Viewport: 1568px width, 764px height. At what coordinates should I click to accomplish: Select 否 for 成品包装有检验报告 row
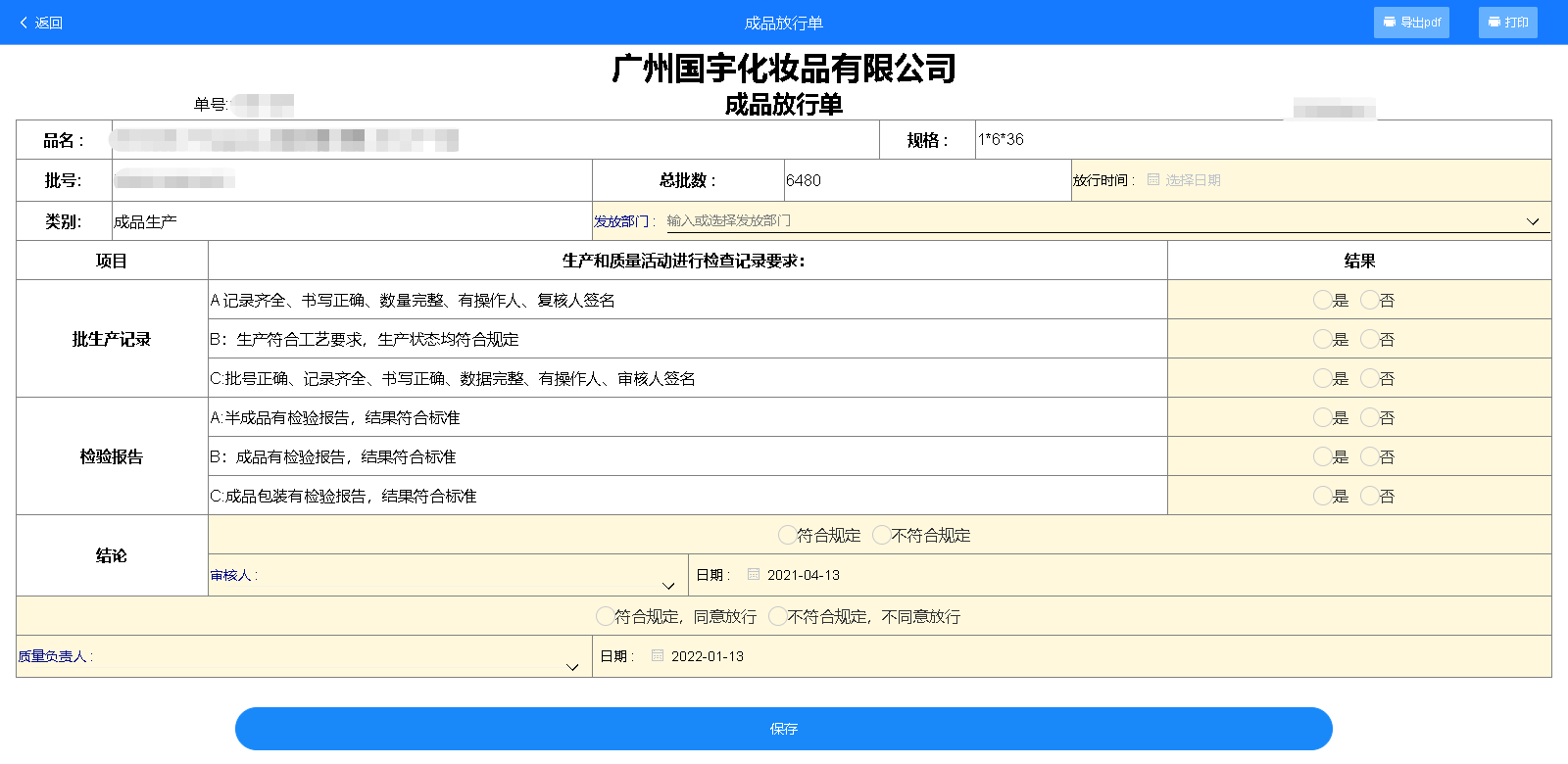pos(1369,497)
